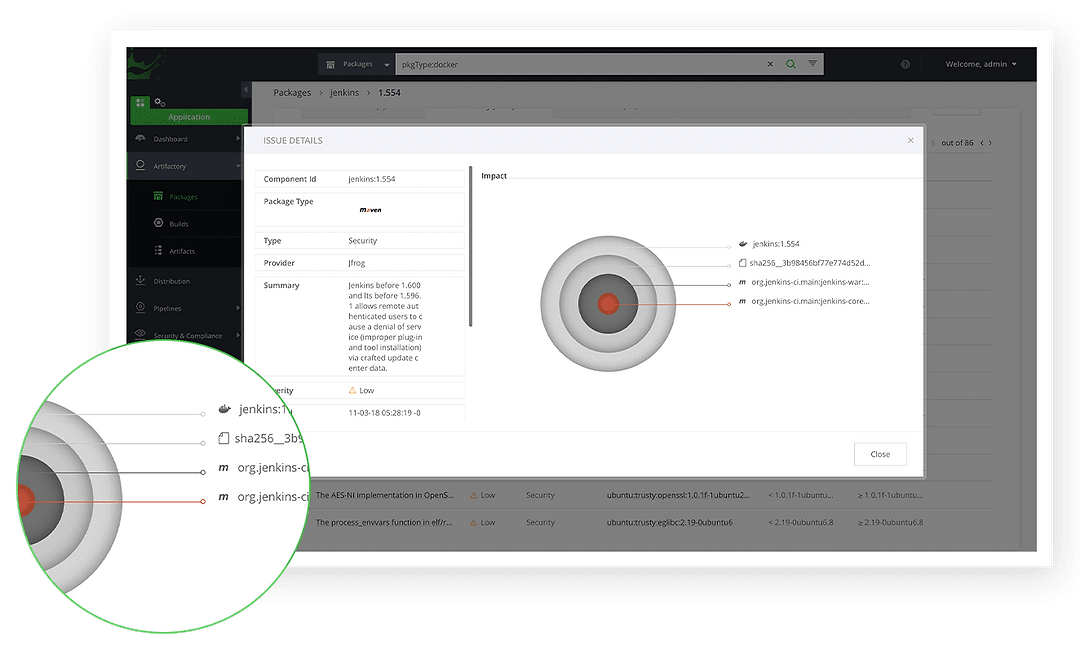Open the search filter funnel icon
Viewport: 1080px width, 662px height.
813,64
